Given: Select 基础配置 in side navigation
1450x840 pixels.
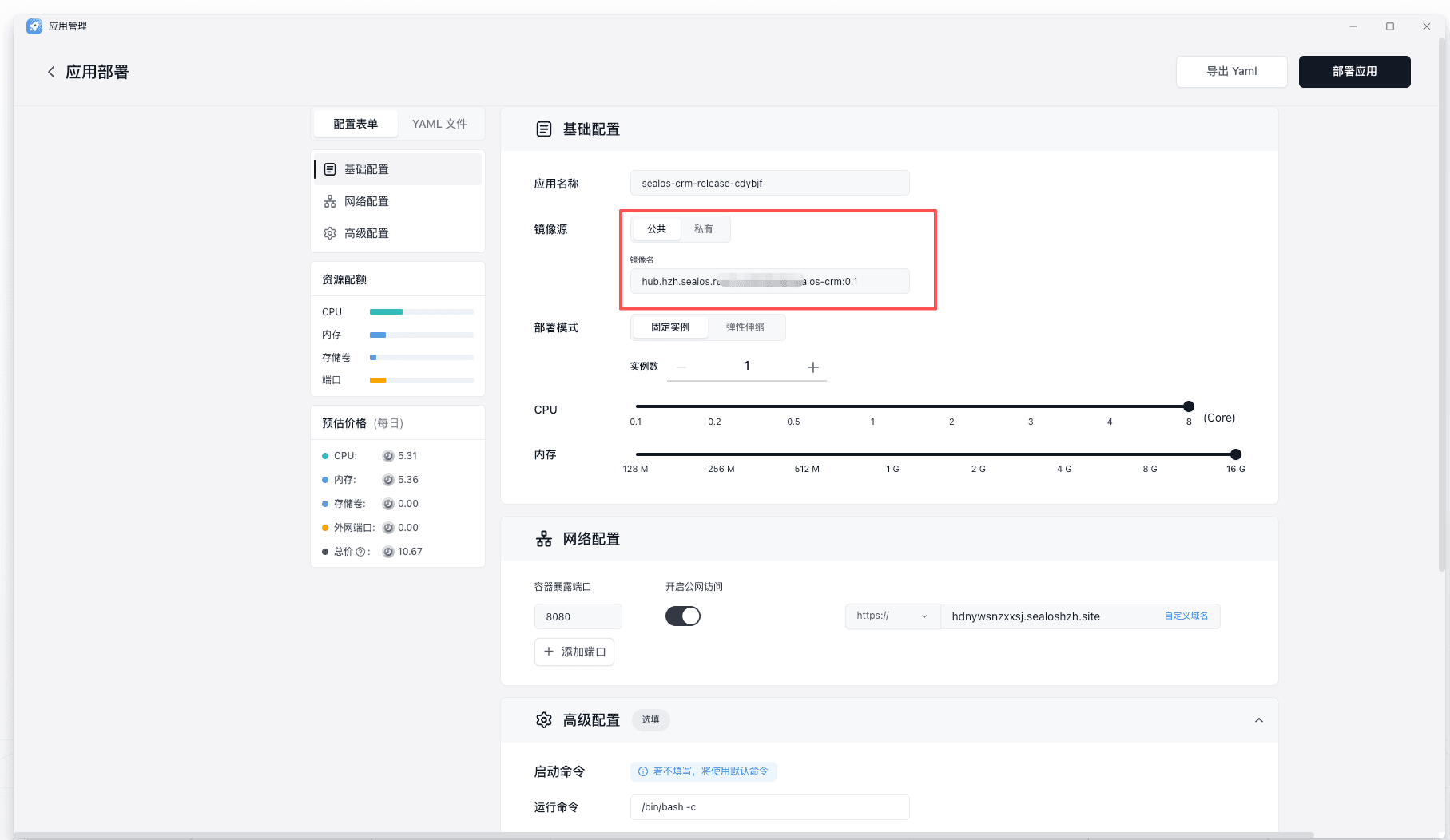Looking at the screenshot, I should click(x=398, y=169).
